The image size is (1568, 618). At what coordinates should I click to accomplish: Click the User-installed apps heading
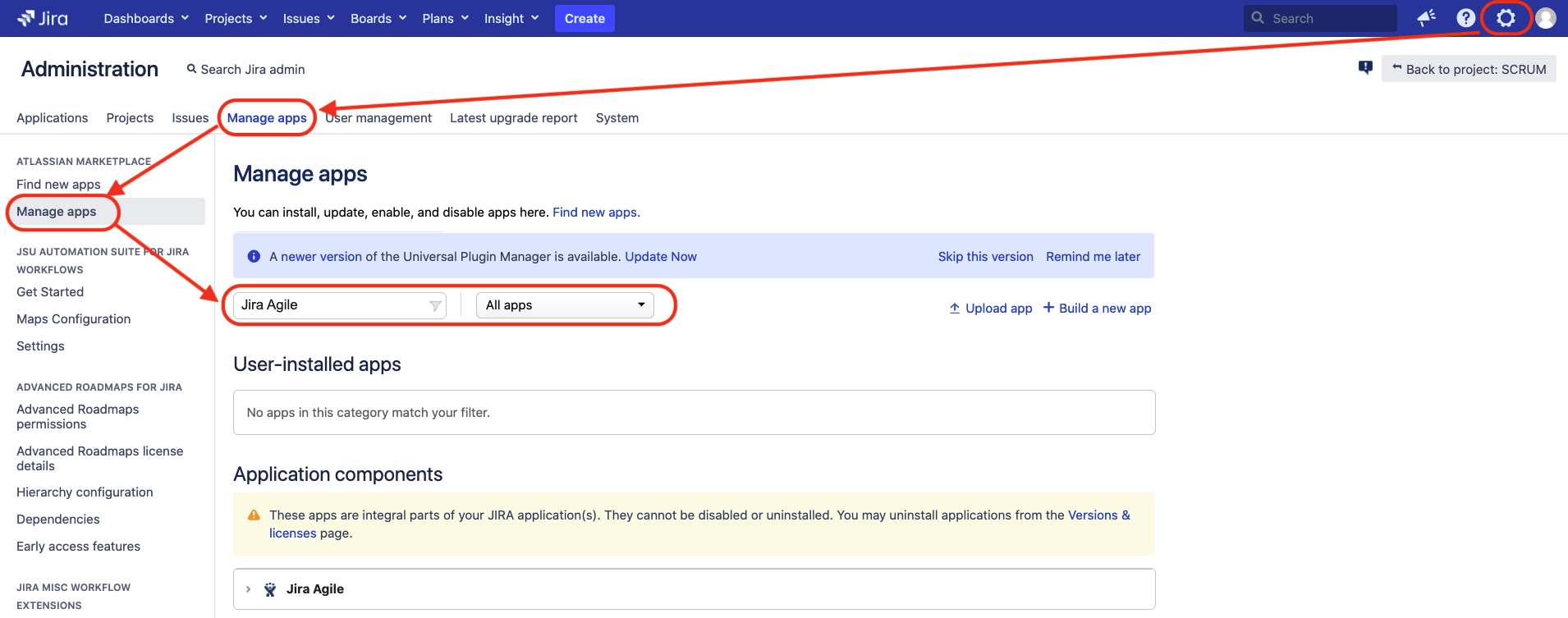click(x=317, y=364)
